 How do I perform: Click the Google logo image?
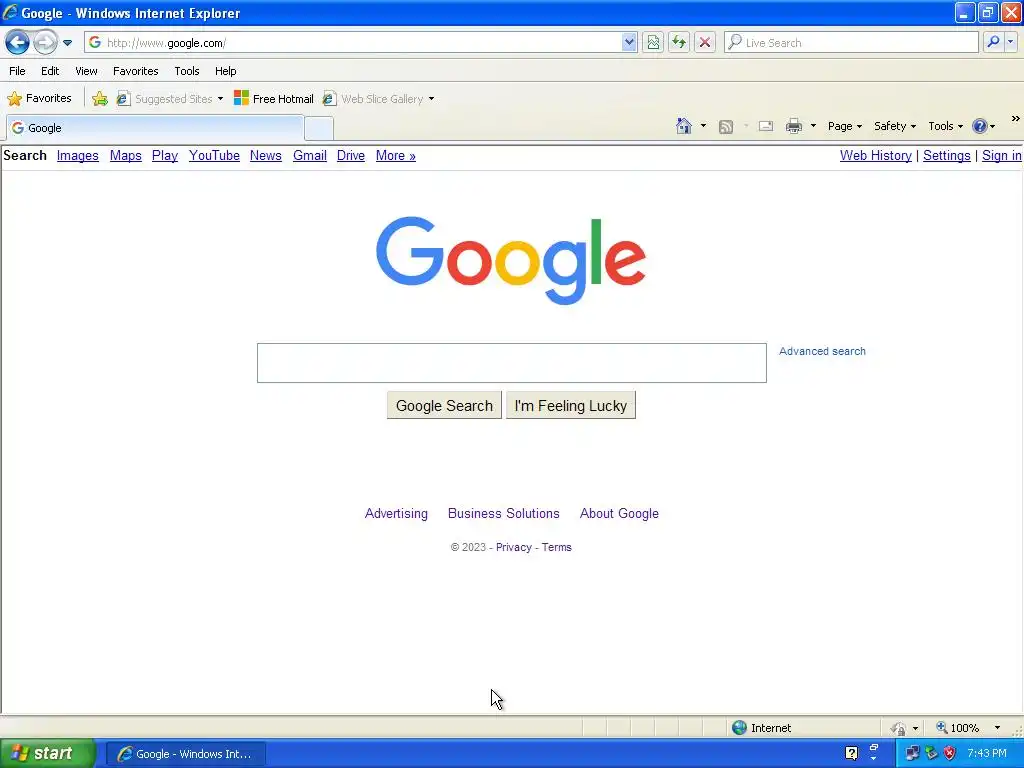(x=511, y=260)
